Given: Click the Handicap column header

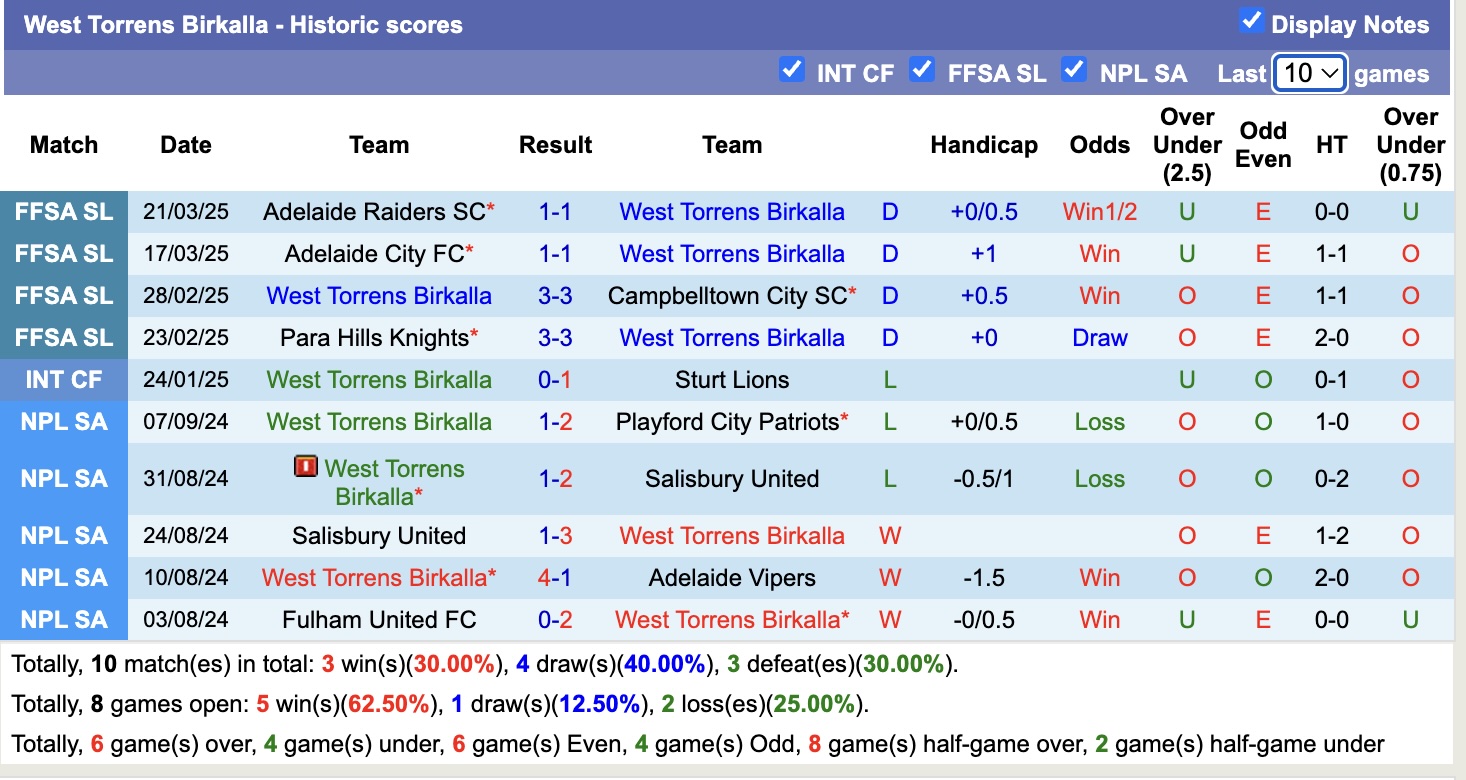Looking at the screenshot, I should click(x=984, y=145).
